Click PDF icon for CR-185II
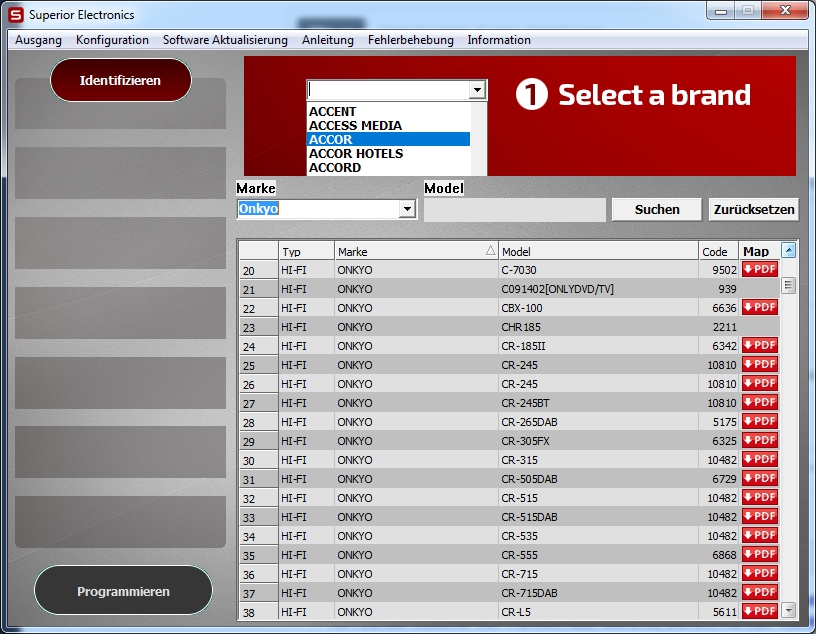The width and height of the screenshot is (816, 634). (759, 345)
